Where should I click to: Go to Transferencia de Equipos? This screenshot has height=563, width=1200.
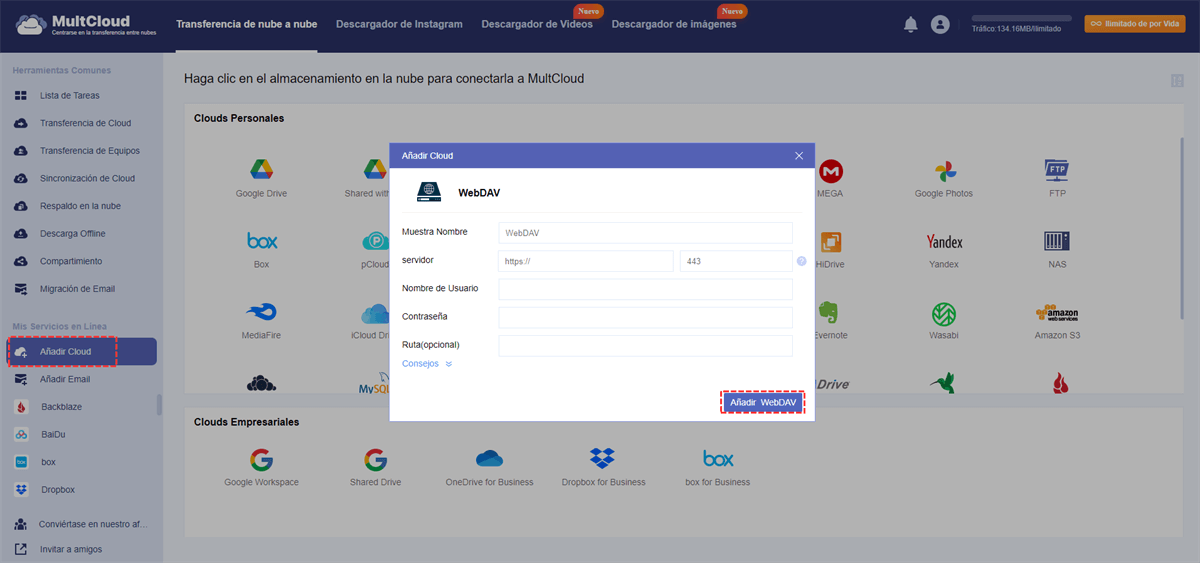coord(80,151)
